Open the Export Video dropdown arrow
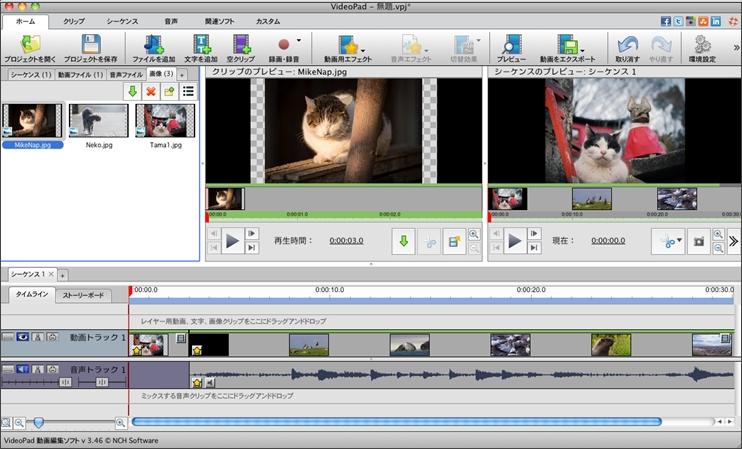742x449 pixels. pyautogui.click(x=582, y=50)
